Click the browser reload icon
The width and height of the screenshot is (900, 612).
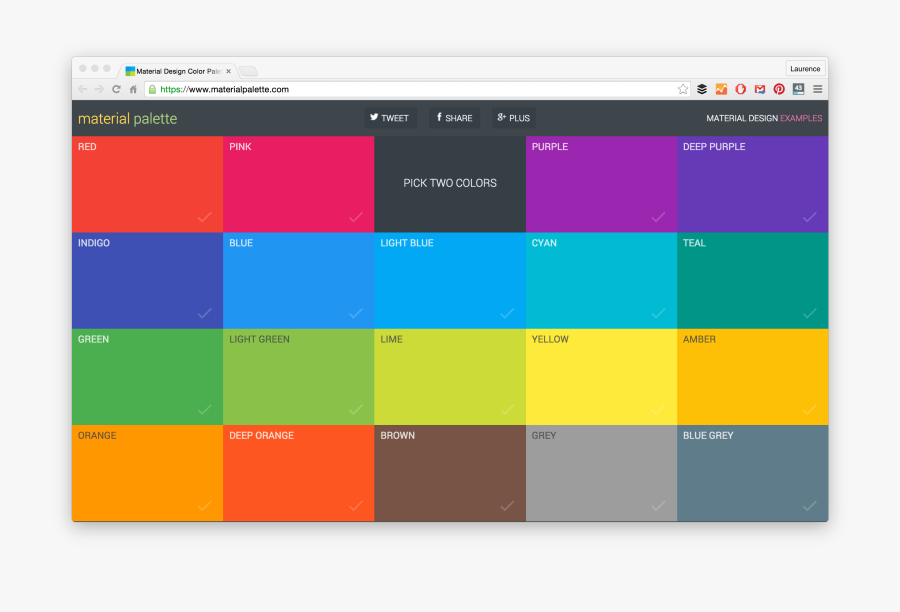point(116,89)
